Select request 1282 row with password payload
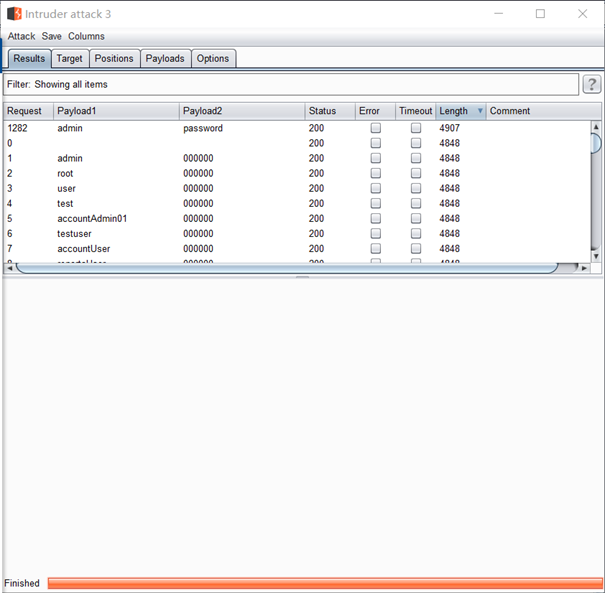 (x=297, y=128)
